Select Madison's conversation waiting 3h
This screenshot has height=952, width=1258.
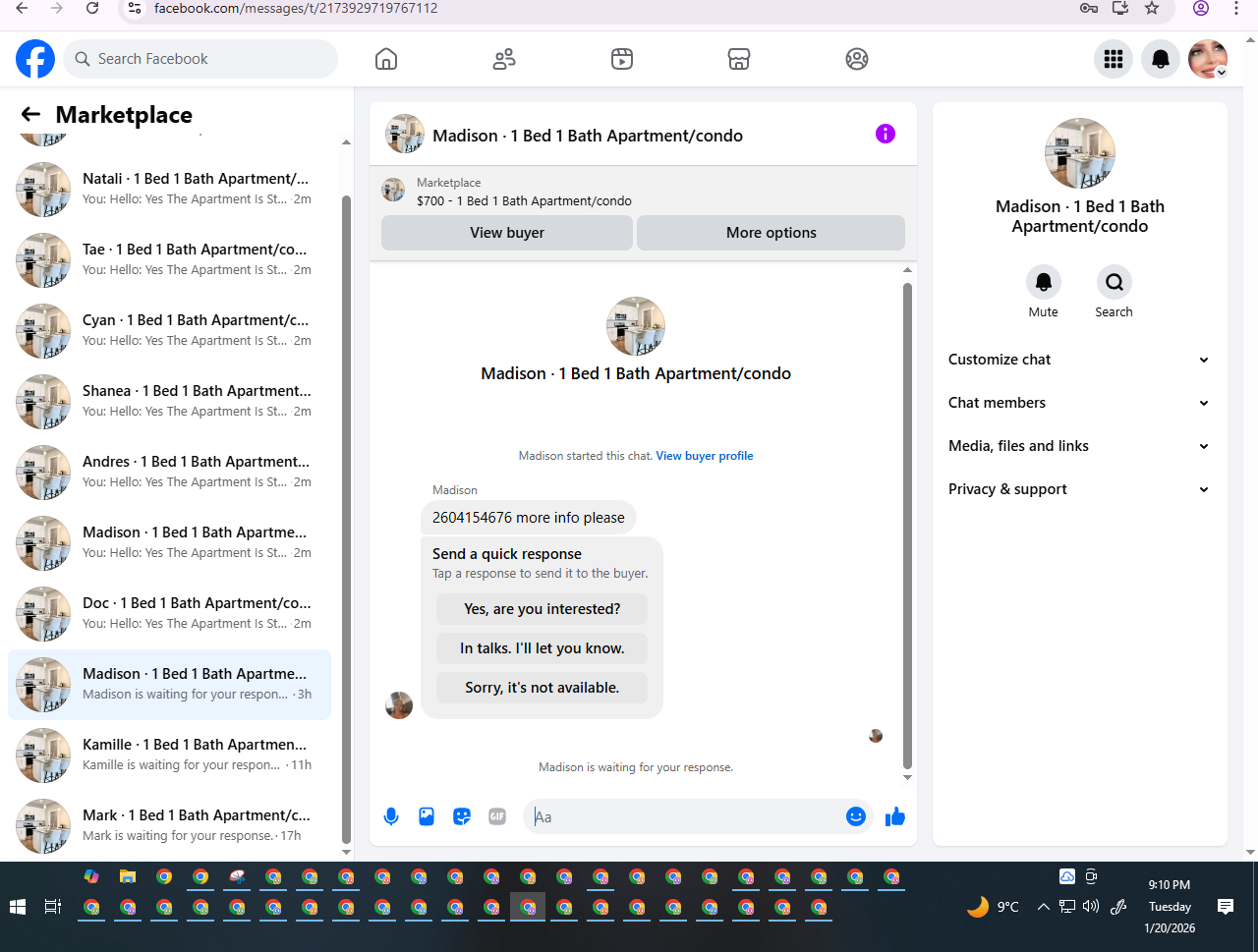pyautogui.click(x=169, y=685)
